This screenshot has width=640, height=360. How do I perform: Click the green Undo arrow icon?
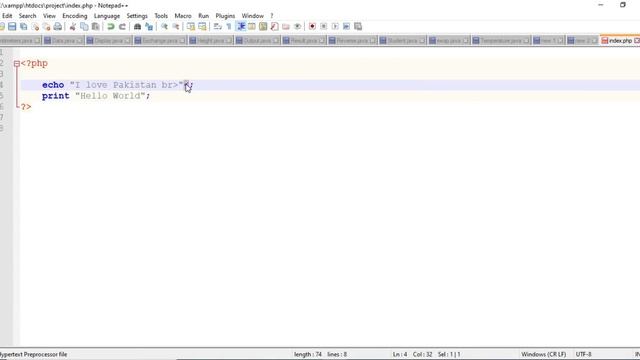click(111, 27)
